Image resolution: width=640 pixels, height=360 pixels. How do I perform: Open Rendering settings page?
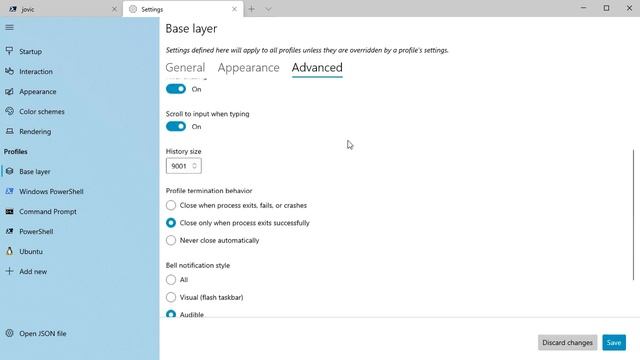point(80,131)
